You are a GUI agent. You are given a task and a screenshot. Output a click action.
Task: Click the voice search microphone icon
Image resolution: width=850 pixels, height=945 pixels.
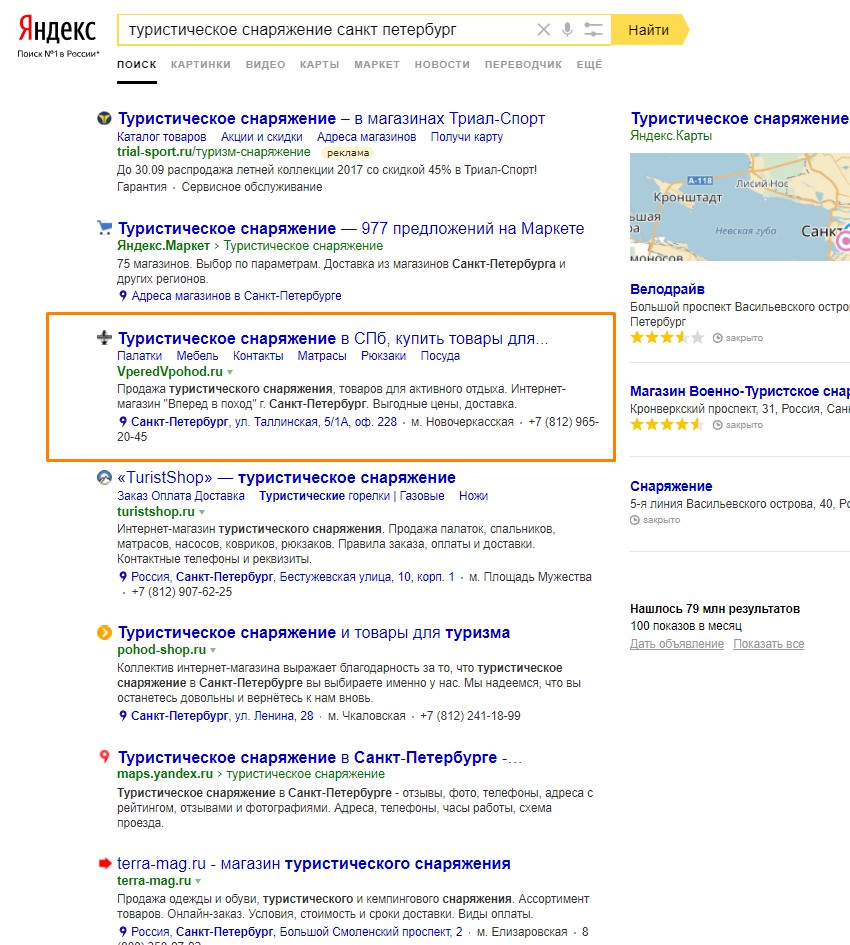click(568, 30)
